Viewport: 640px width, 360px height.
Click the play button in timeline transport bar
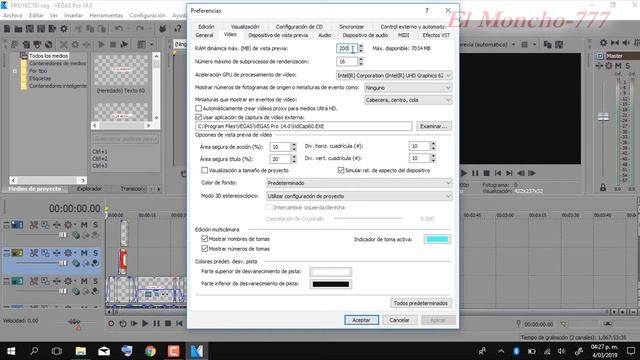pyautogui.click(x=145, y=324)
